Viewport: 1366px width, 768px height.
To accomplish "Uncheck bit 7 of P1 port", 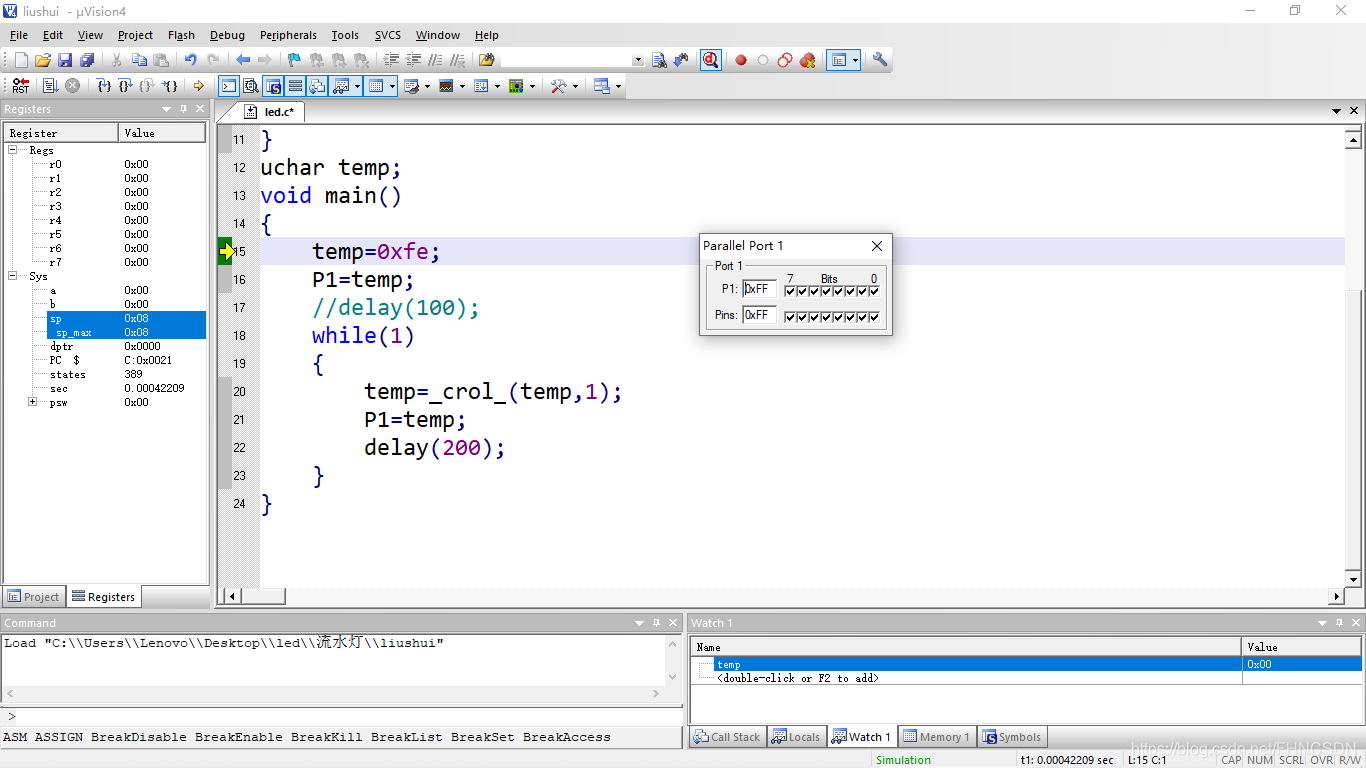I will 790,291.
